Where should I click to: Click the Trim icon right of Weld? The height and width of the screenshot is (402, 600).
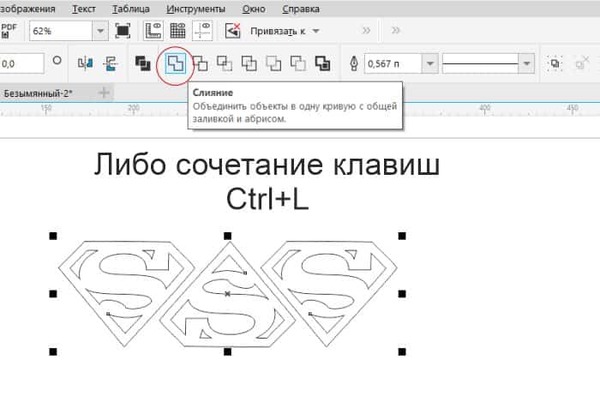tap(200, 64)
